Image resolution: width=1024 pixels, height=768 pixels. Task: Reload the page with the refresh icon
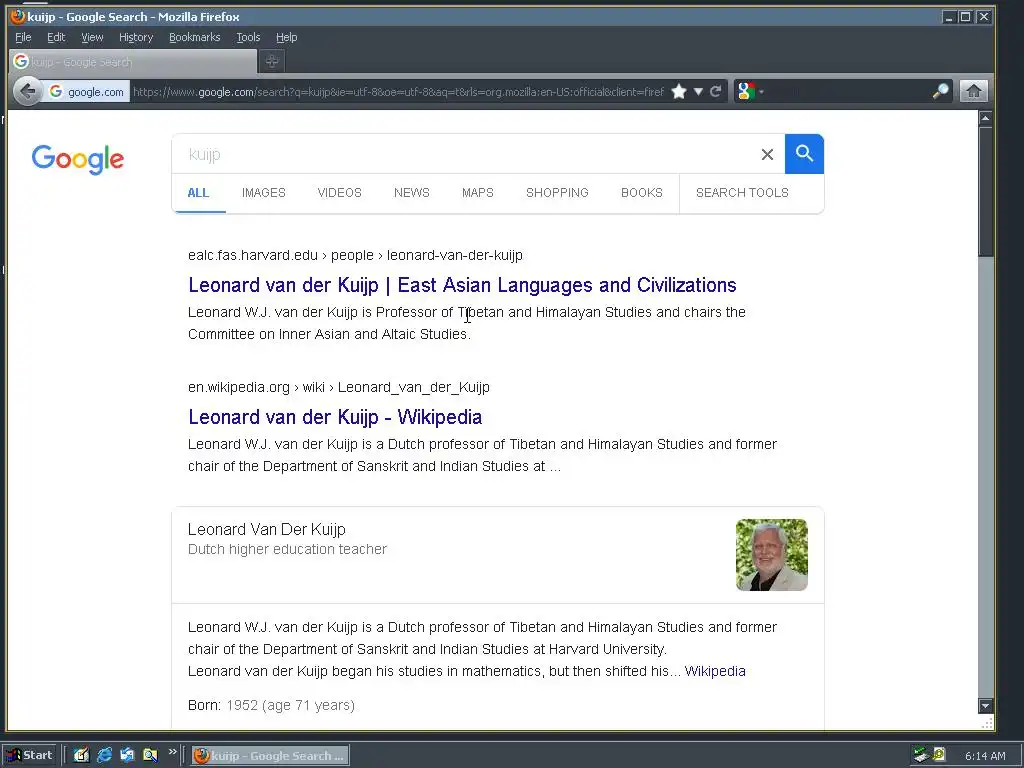716,91
